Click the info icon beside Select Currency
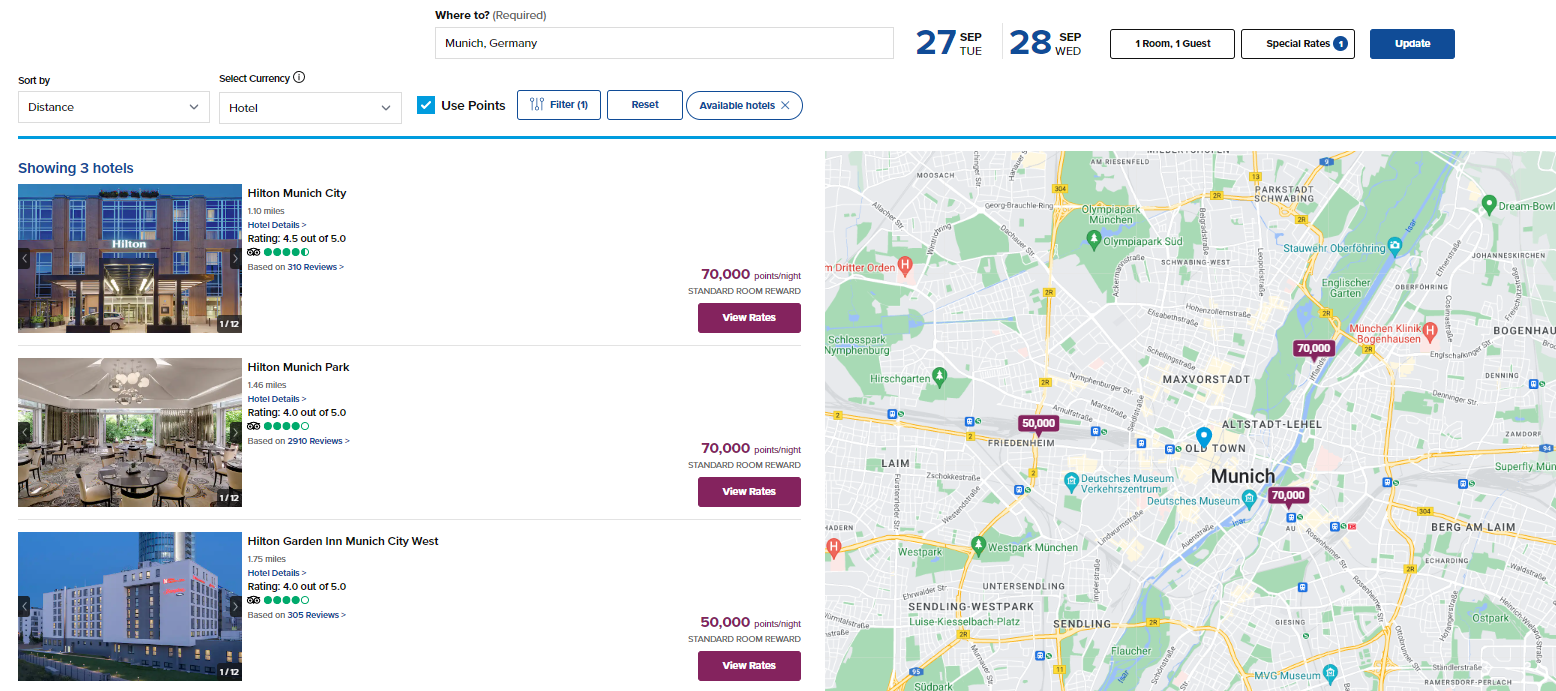The image size is (1556, 691). point(299,78)
